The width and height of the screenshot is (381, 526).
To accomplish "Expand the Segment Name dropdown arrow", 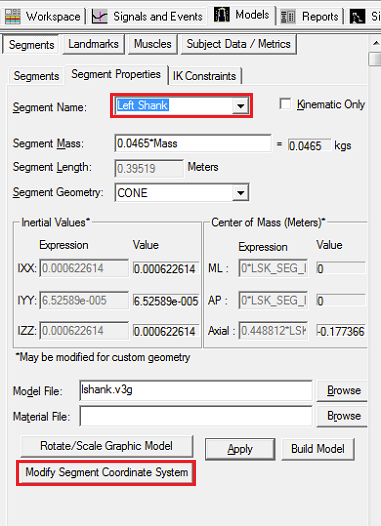I will (240, 106).
